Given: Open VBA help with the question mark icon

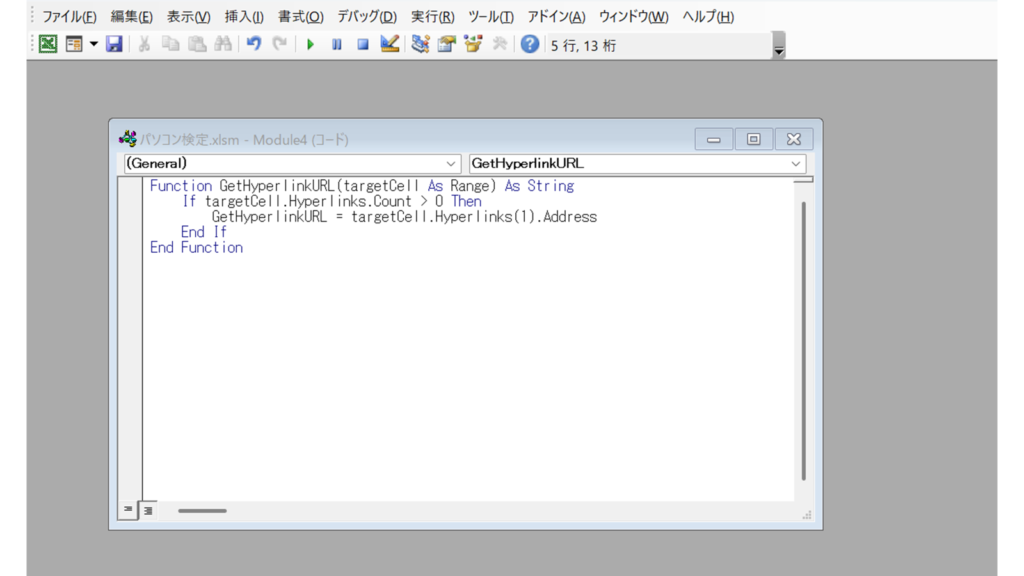Looking at the screenshot, I should [x=530, y=44].
